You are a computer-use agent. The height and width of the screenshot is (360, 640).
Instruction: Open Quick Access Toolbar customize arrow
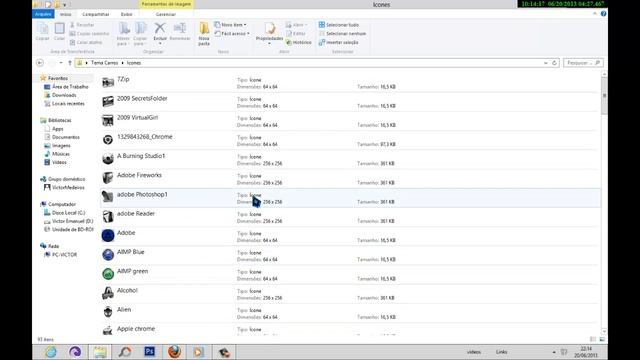point(64,5)
